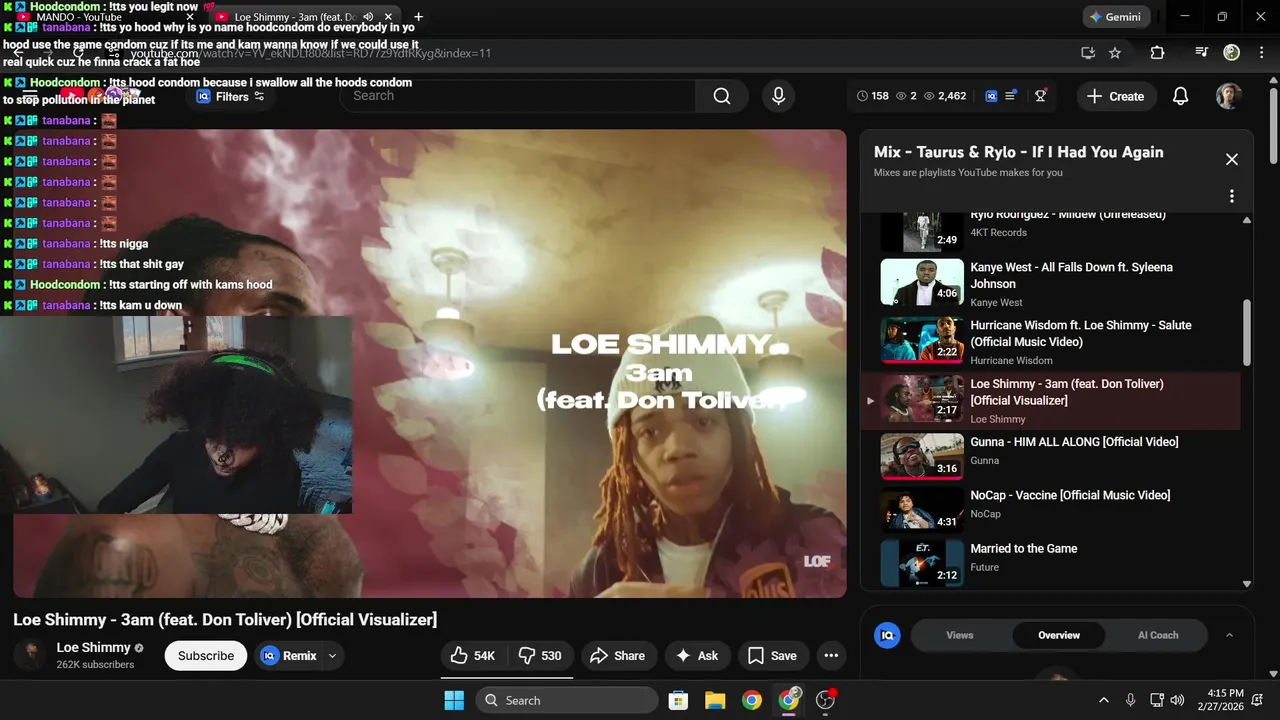The height and width of the screenshot is (720, 1280).
Task: Play Married to the Game by Future
Action: pyautogui.click(x=1050, y=563)
